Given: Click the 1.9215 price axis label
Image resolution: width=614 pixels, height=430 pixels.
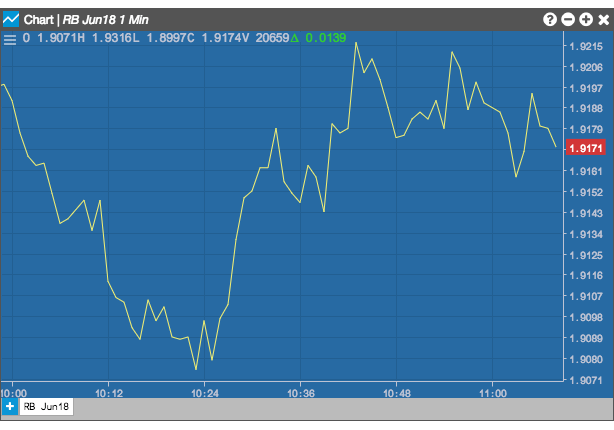Looking at the screenshot, I should (586, 47).
